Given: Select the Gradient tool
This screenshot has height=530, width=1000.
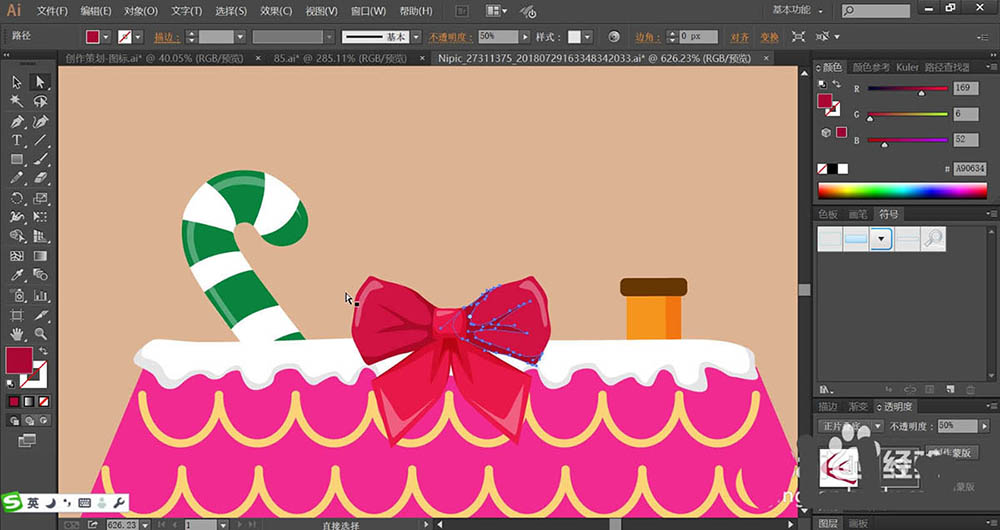Looking at the screenshot, I should point(40,256).
